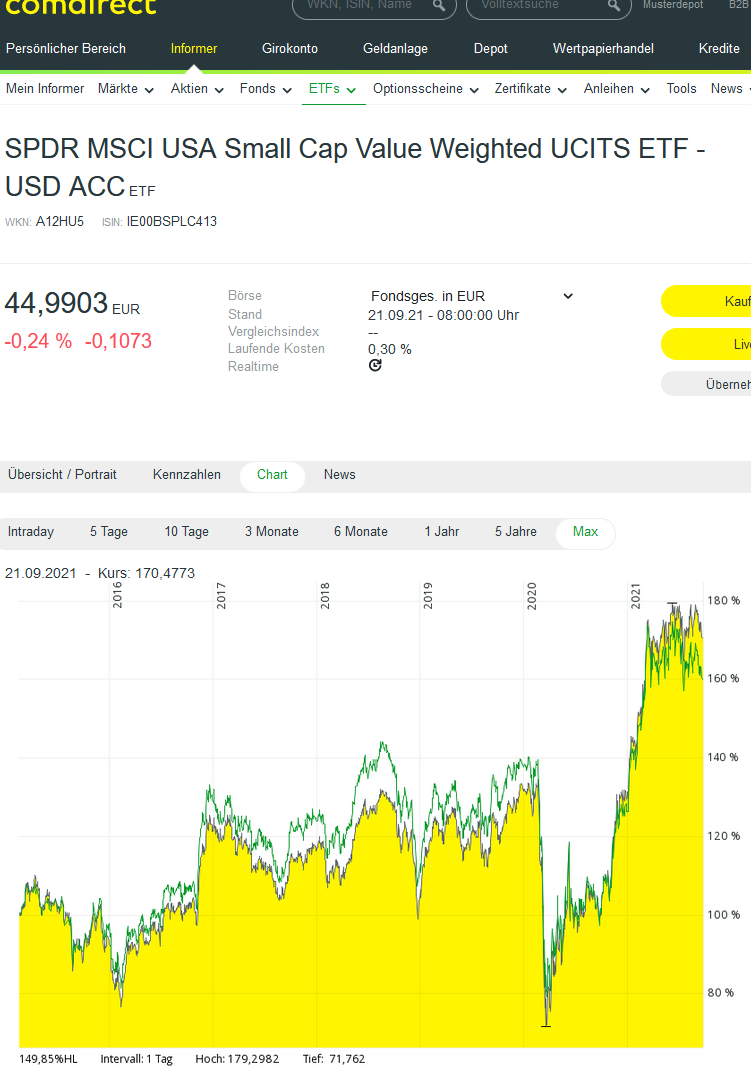Click the chart low point marker in 2020

[546, 1025]
